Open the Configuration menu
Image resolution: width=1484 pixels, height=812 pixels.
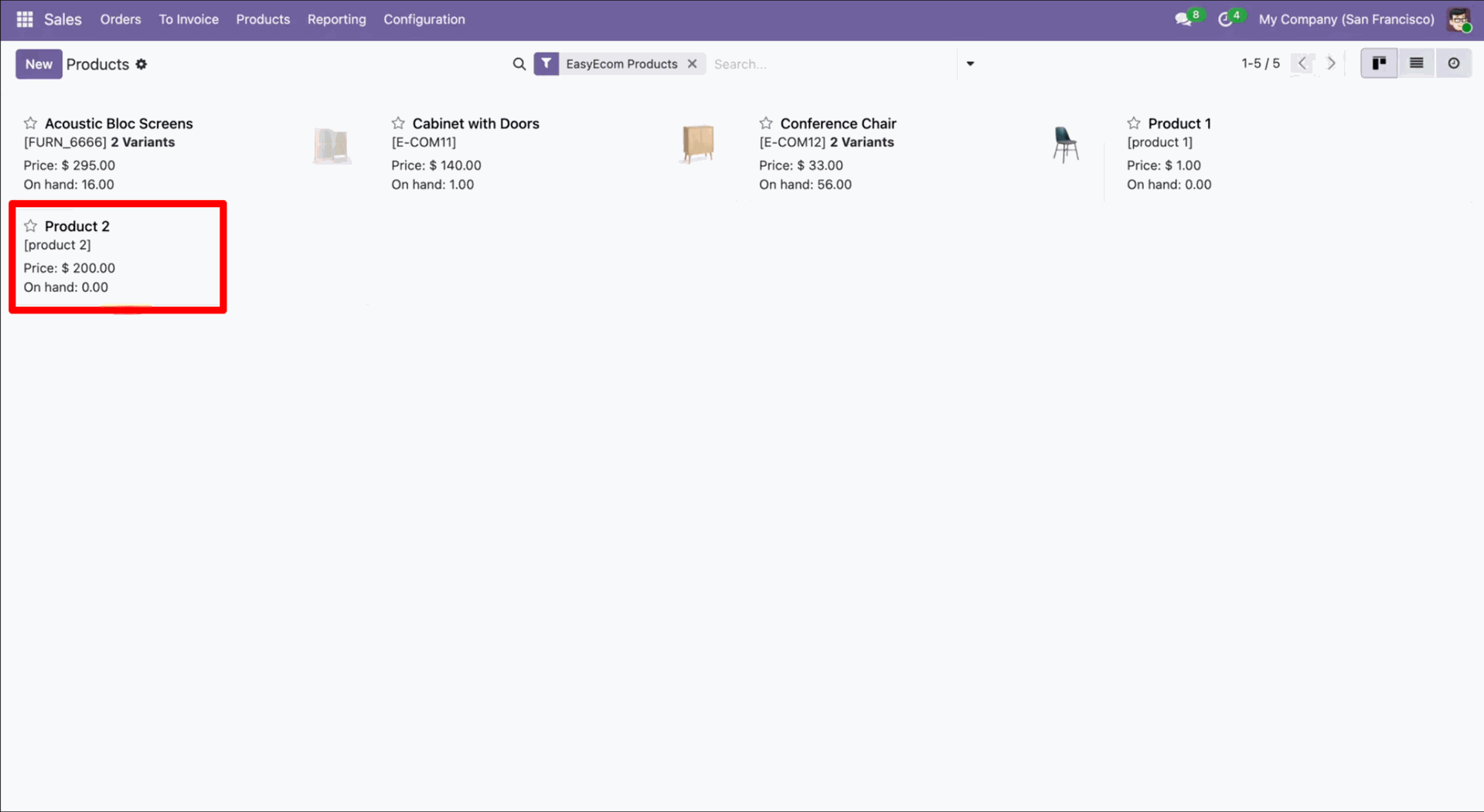(x=424, y=19)
